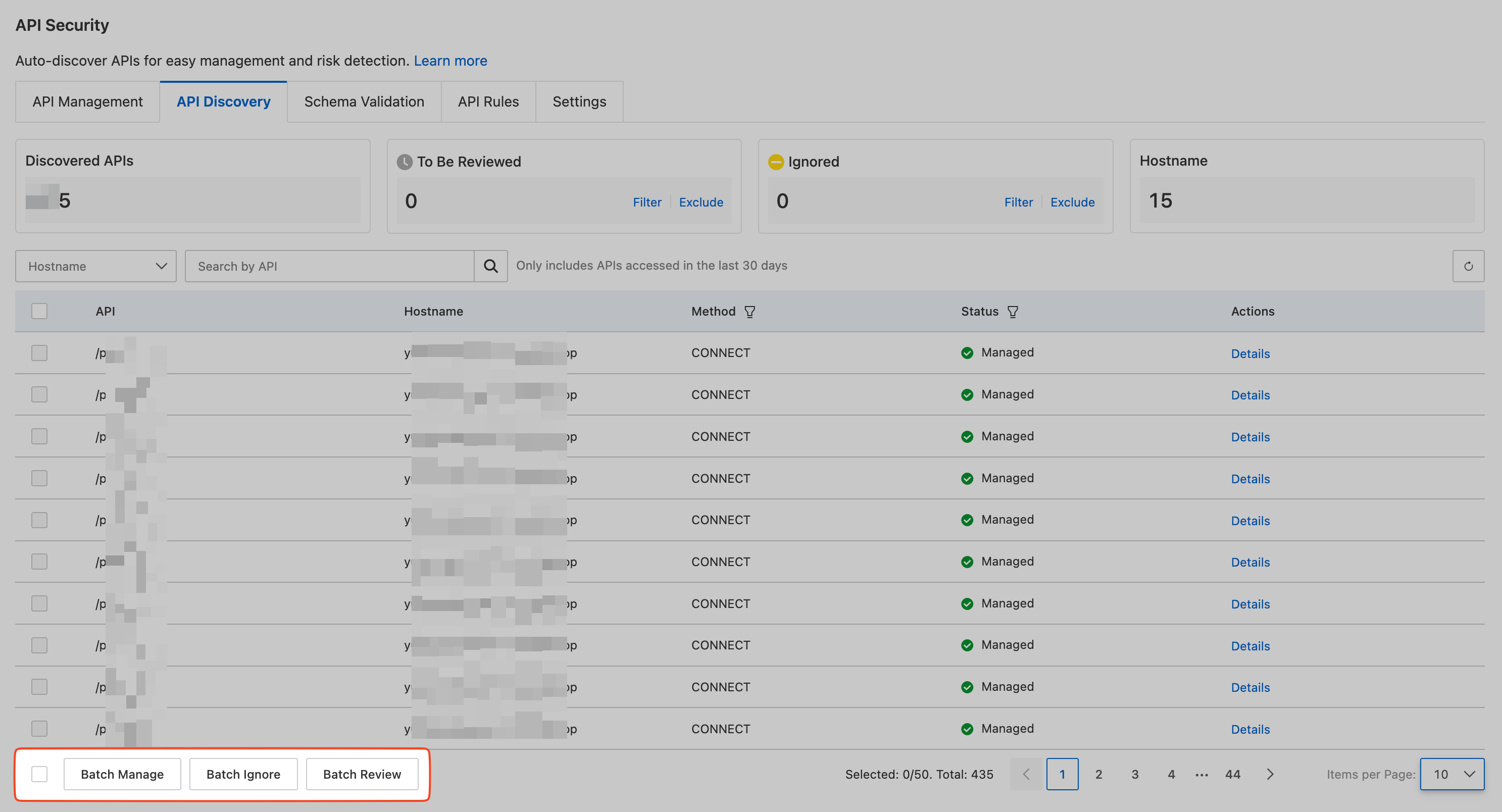Toggle the select-all checkbox in table header
Image resolution: width=1502 pixels, height=812 pixels.
click(x=40, y=311)
